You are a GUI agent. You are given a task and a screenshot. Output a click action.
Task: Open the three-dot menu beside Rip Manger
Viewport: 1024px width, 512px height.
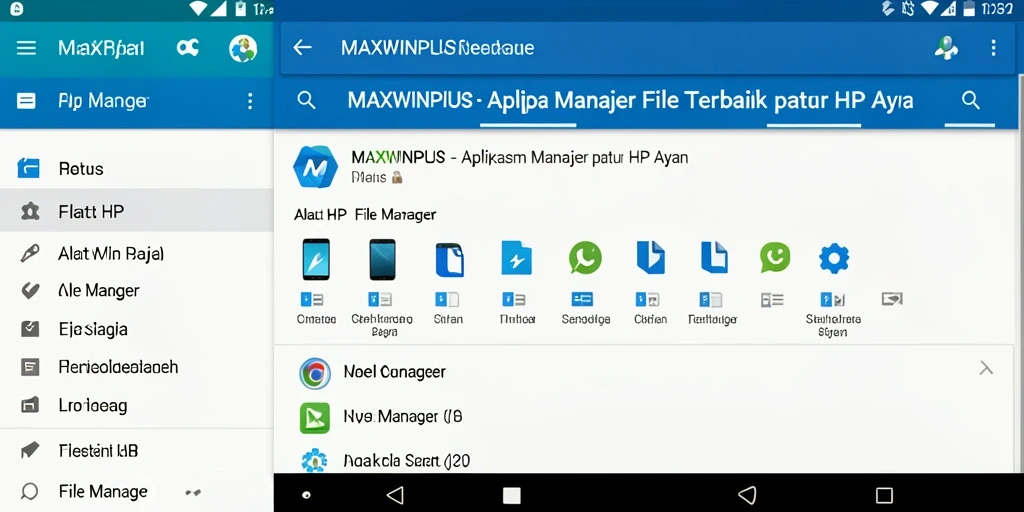[x=249, y=101]
